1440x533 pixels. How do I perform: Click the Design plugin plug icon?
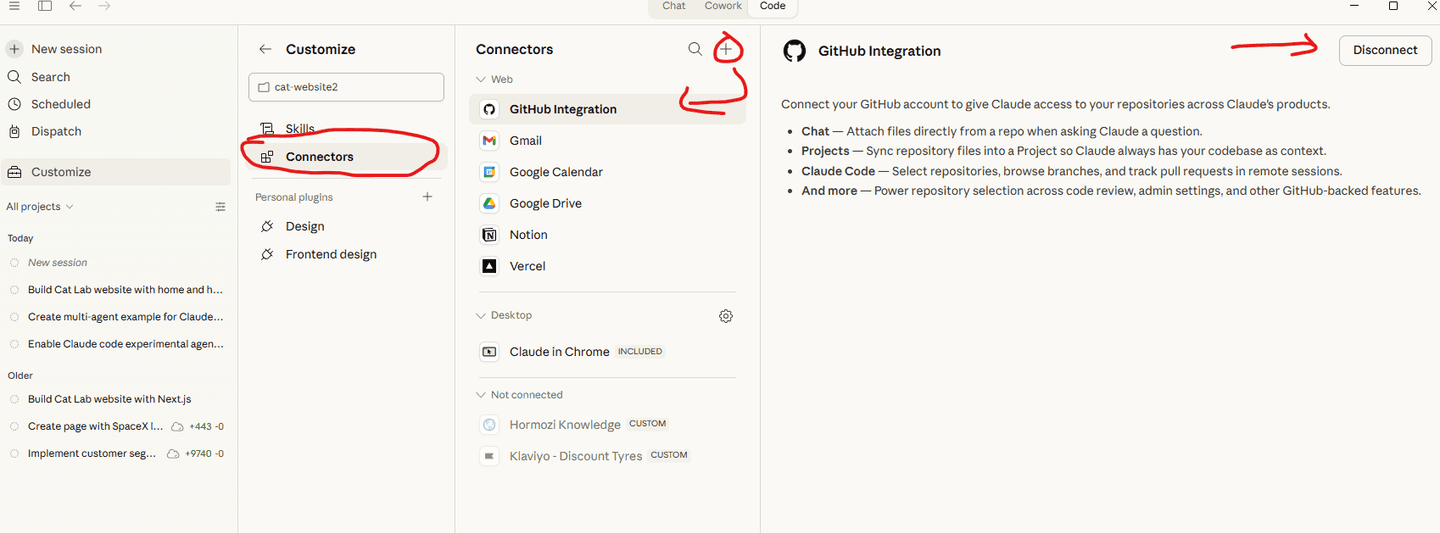pyautogui.click(x=267, y=227)
